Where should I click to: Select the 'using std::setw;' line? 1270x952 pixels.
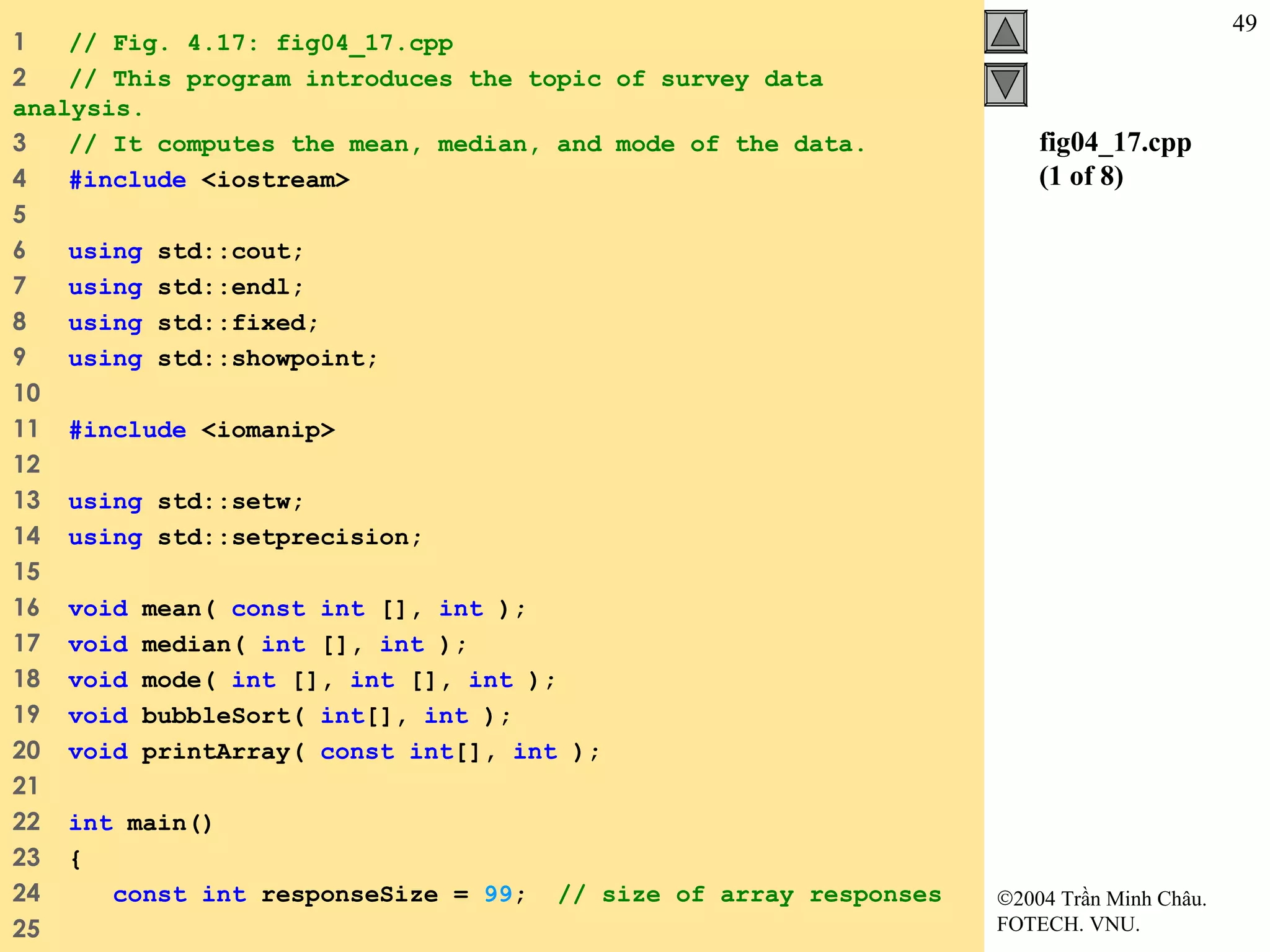pyautogui.click(x=186, y=502)
